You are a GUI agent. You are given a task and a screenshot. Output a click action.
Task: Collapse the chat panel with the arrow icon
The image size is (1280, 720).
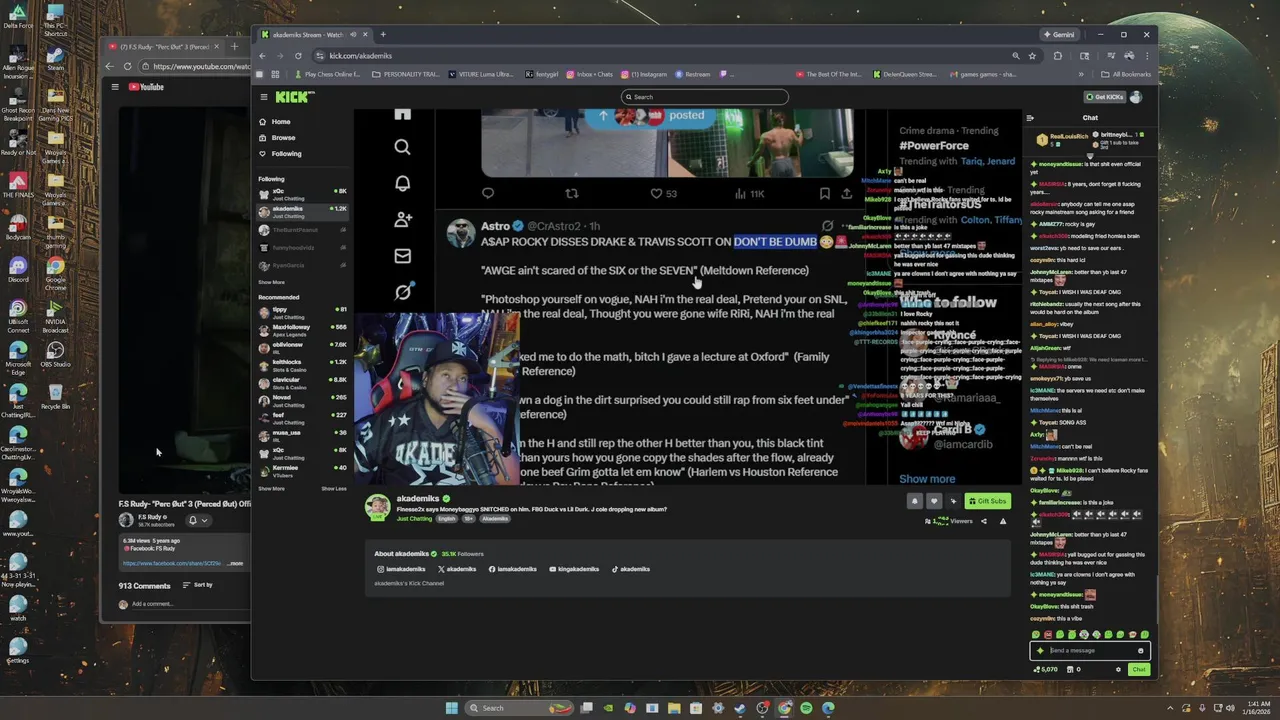(x=1029, y=118)
